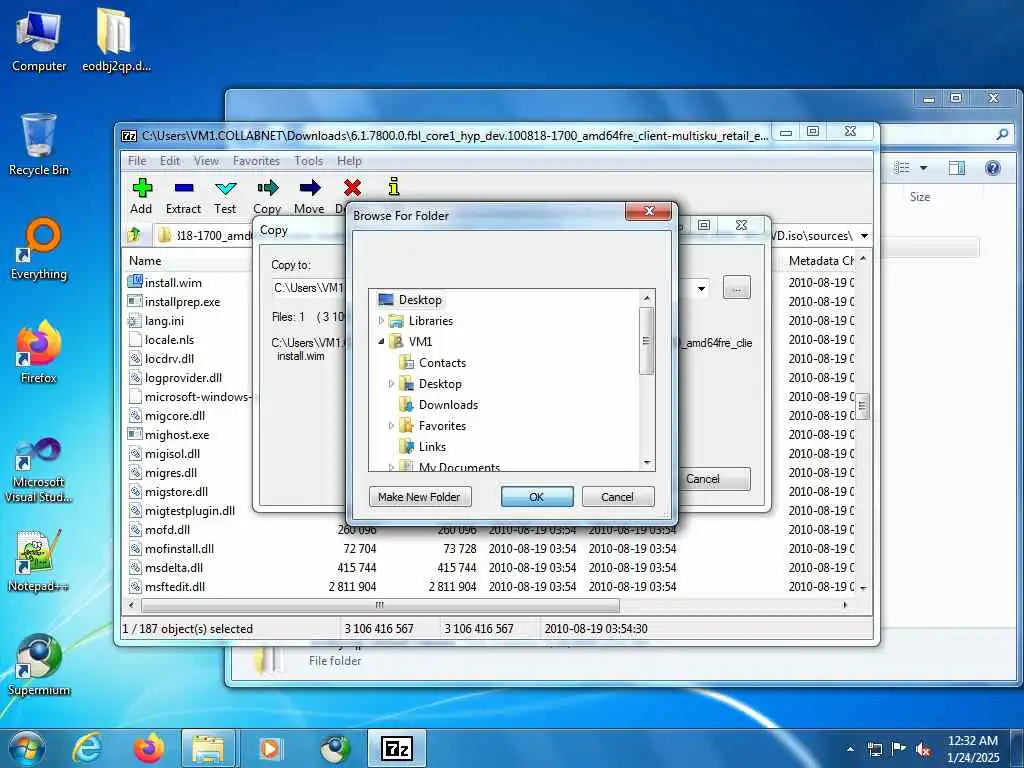The width and height of the screenshot is (1024, 768).
Task: Click 7-Zip horizontal scrollbar thumb
Action: click(380, 605)
